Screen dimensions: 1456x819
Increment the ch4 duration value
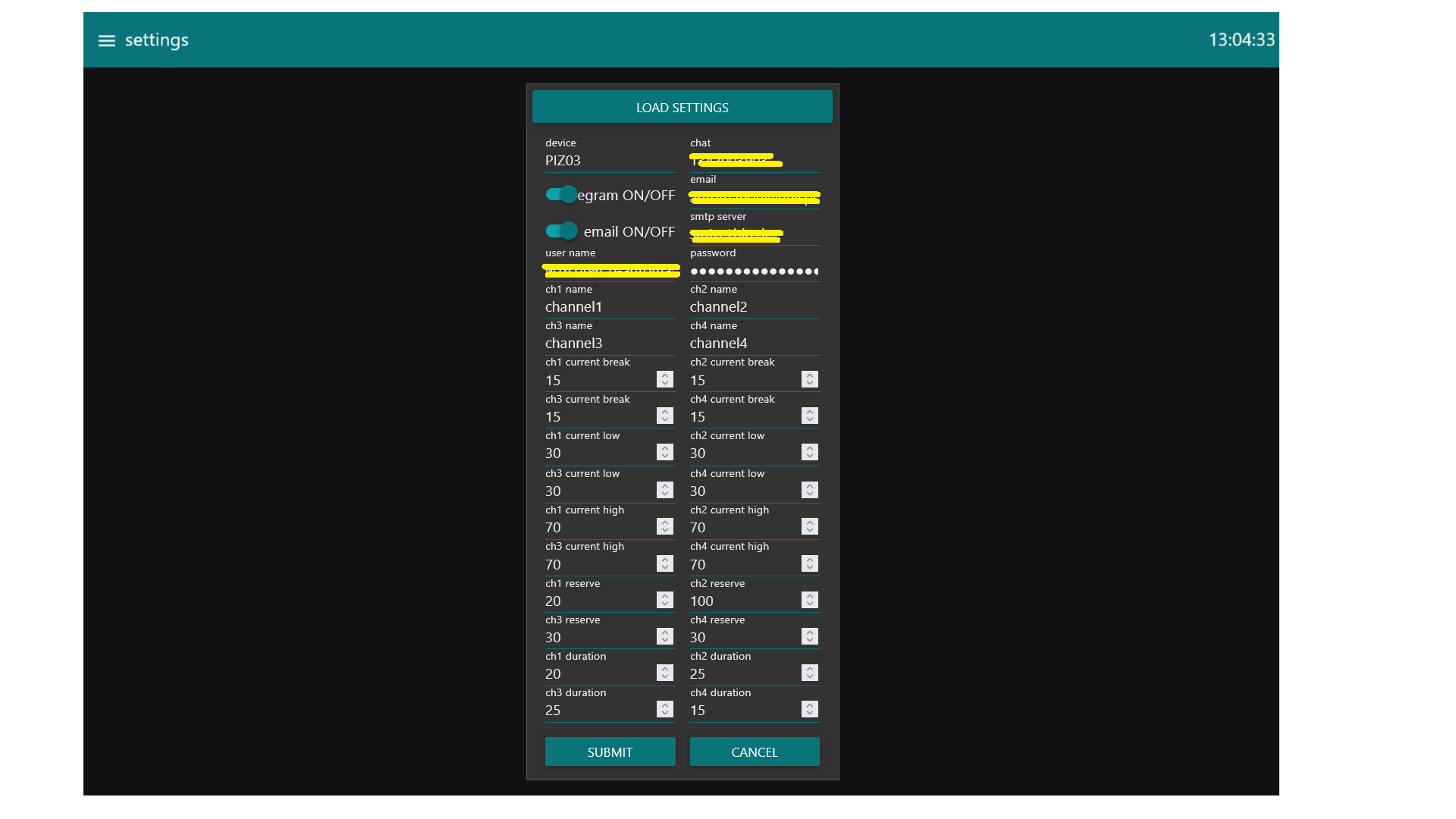coord(809,705)
